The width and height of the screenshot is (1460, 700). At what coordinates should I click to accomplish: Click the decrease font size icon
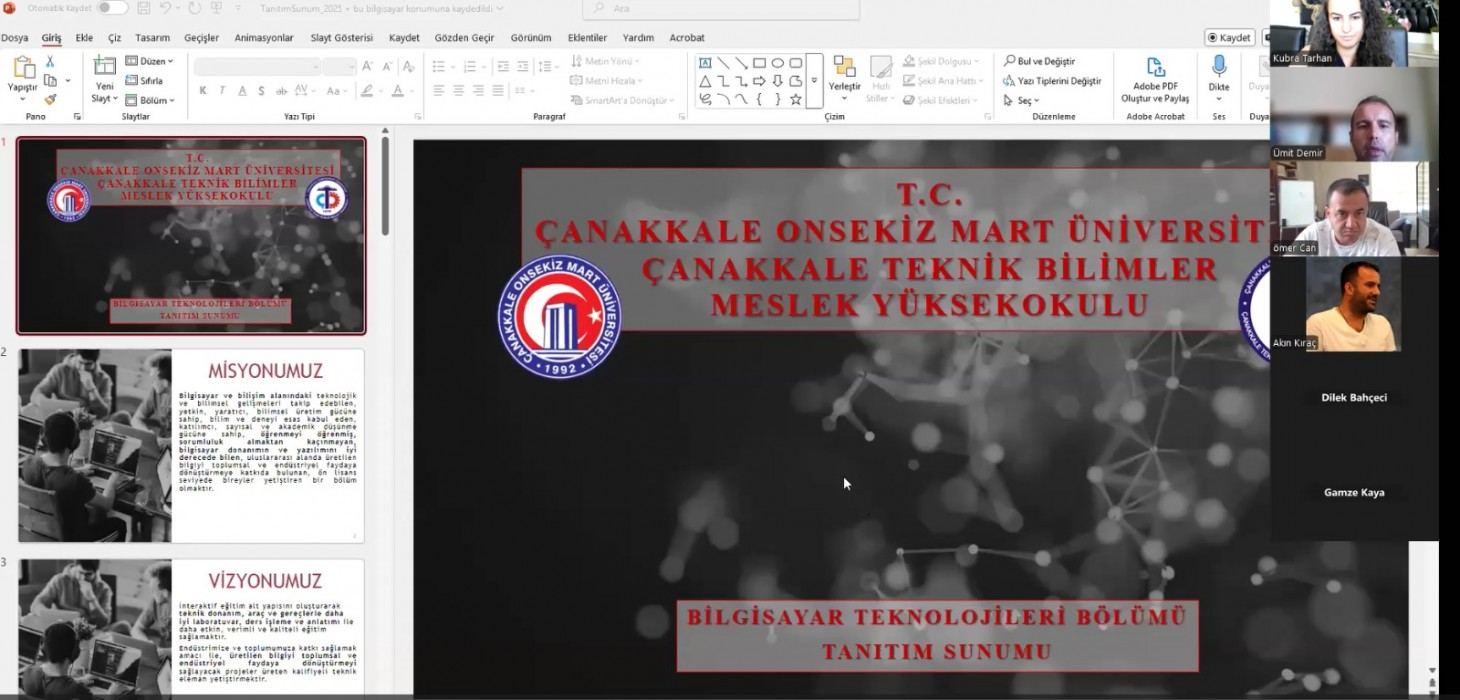point(386,66)
